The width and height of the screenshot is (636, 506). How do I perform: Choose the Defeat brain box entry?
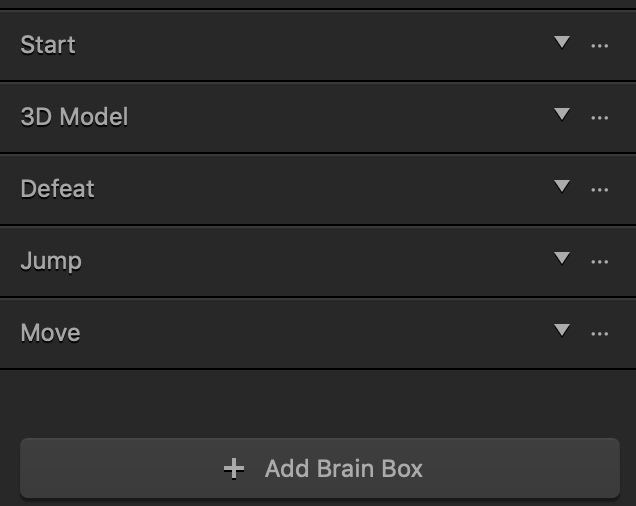[x=57, y=189]
